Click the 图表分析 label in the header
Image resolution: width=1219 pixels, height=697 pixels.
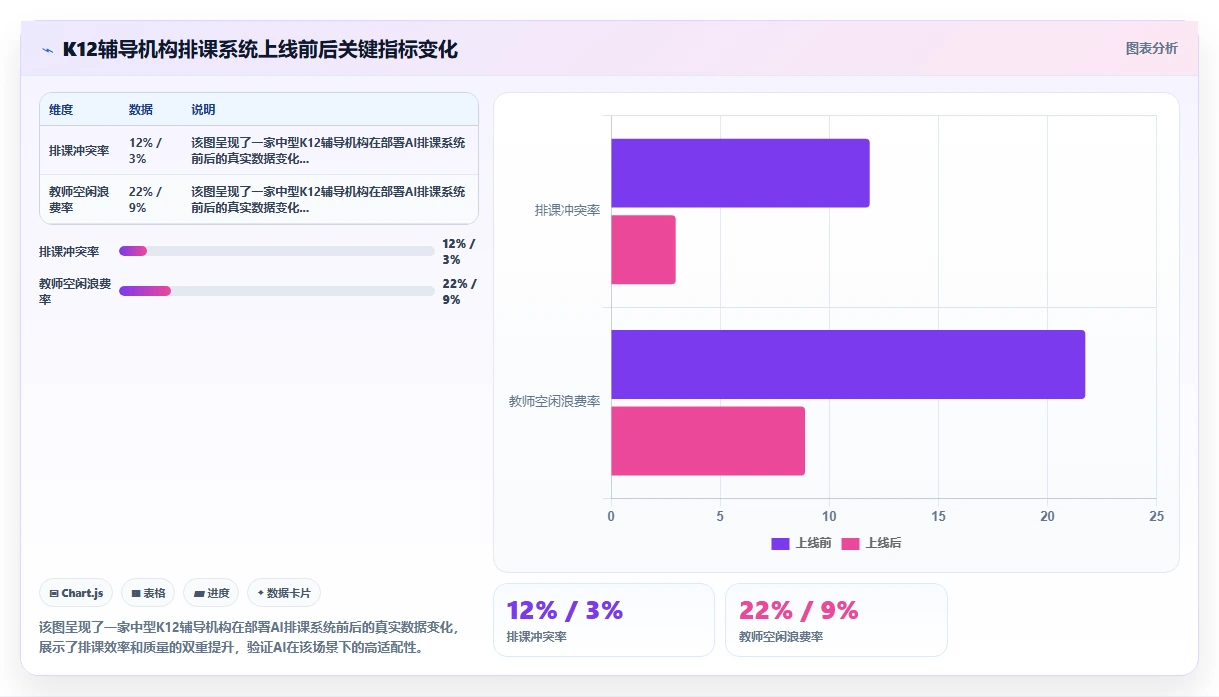[1151, 48]
